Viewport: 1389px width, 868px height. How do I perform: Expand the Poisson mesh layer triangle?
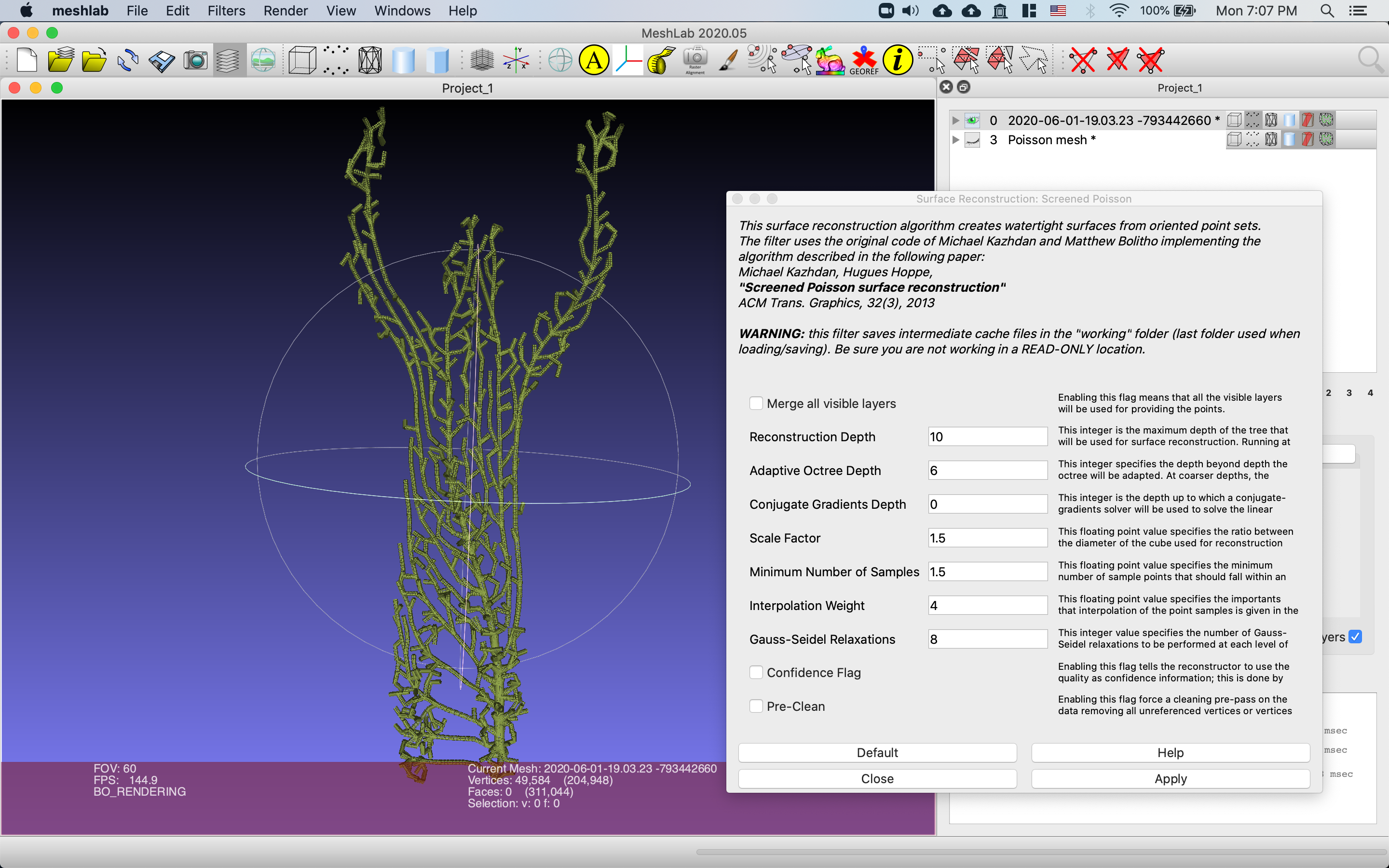point(955,139)
